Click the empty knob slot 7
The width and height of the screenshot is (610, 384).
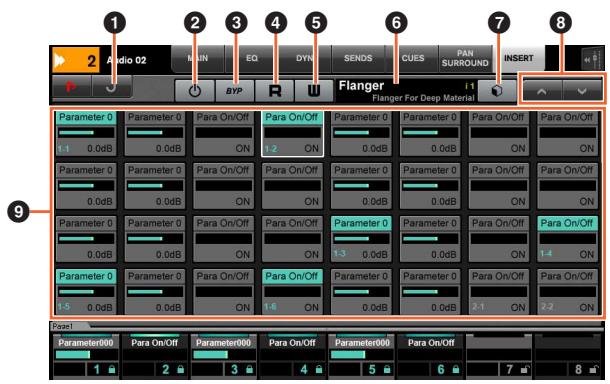[499, 355]
